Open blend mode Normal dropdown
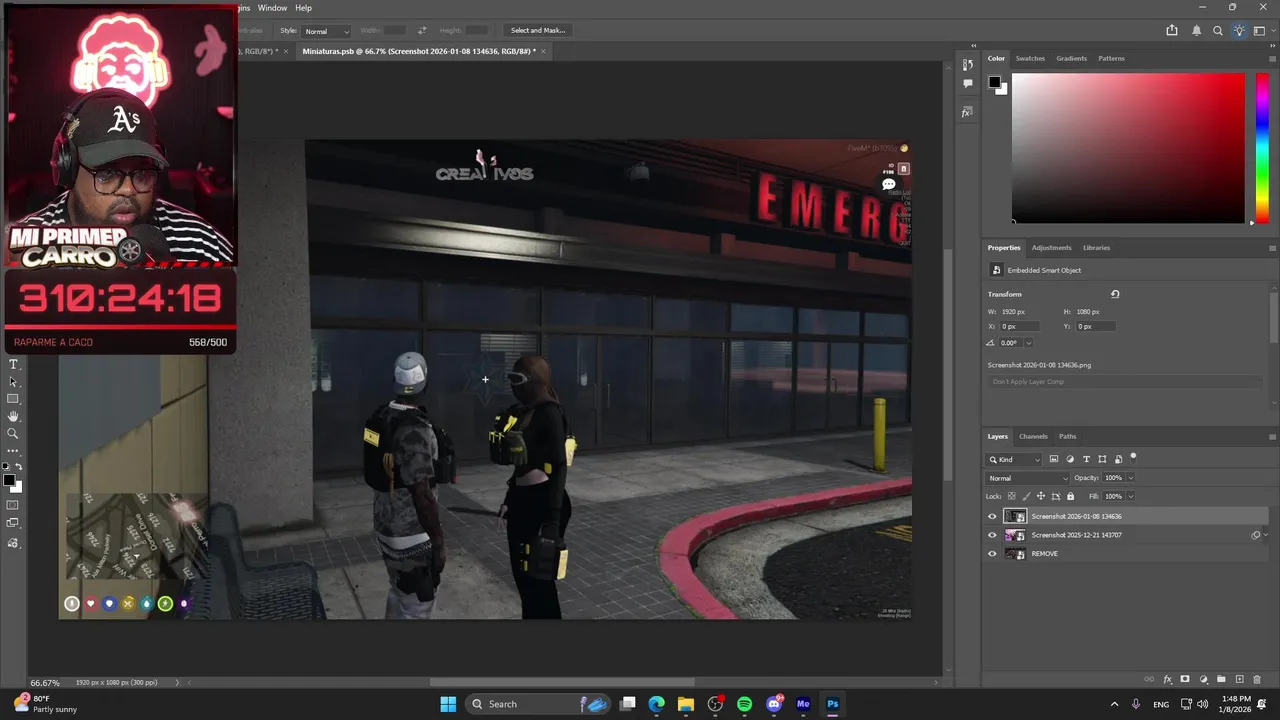The height and width of the screenshot is (720, 1280). pos(1027,478)
